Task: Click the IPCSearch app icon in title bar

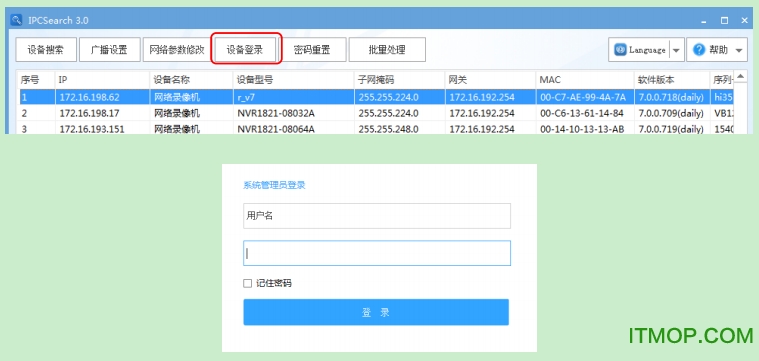Action: tap(17, 20)
